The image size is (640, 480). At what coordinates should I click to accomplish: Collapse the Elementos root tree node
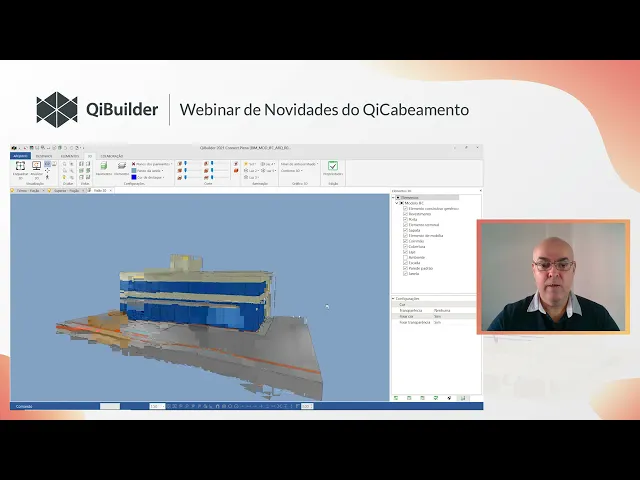coord(393,198)
